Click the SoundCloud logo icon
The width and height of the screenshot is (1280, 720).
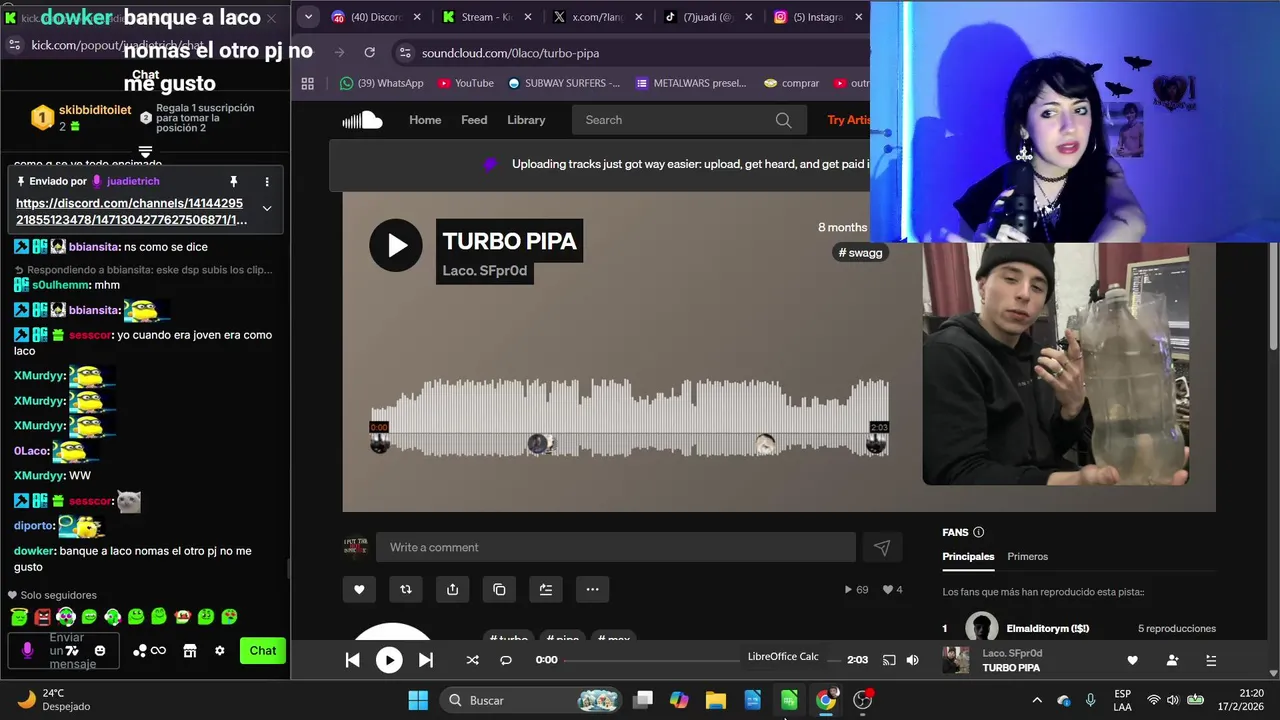point(362,120)
